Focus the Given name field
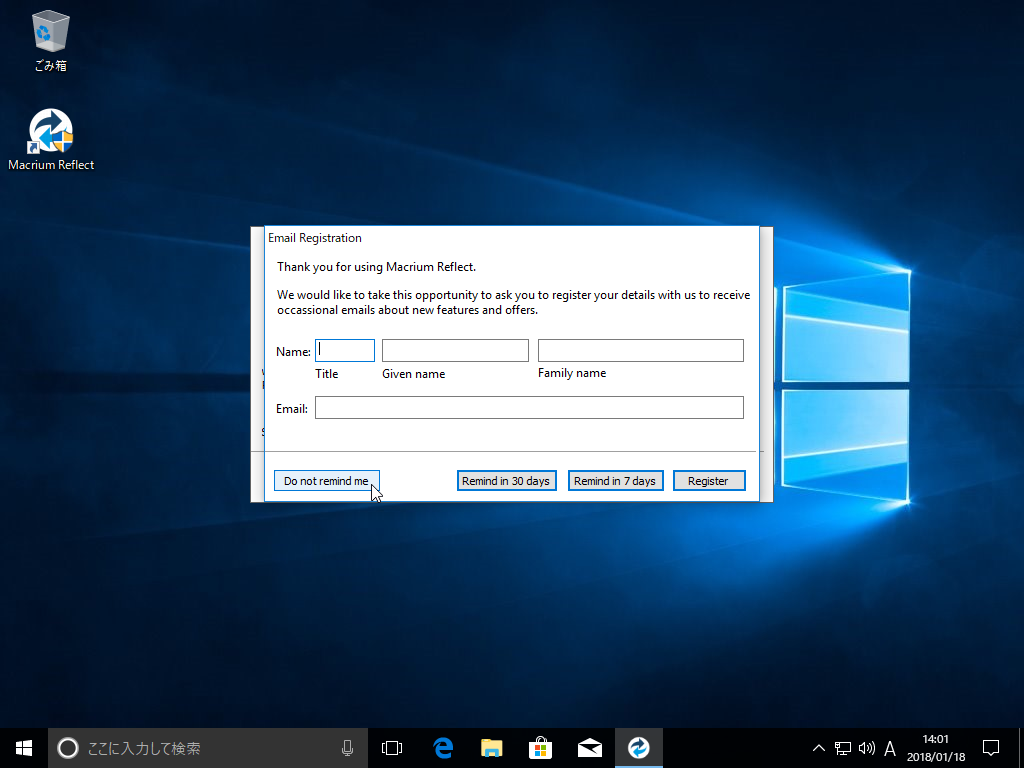 click(x=455, y=351)
